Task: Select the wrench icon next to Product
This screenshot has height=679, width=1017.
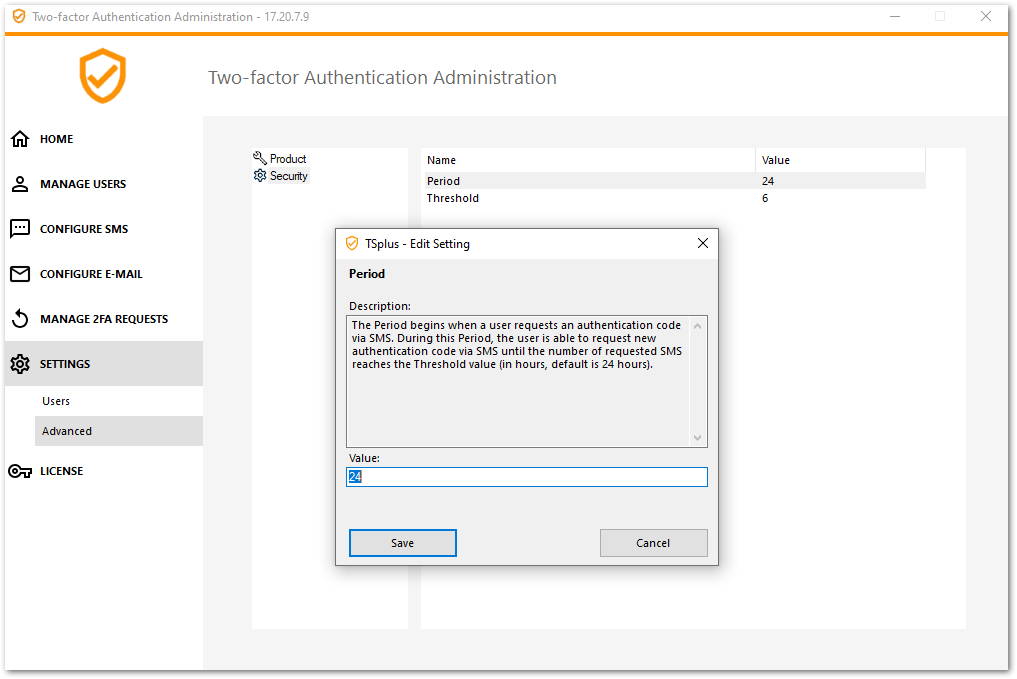Action: [x=260, y=158]
